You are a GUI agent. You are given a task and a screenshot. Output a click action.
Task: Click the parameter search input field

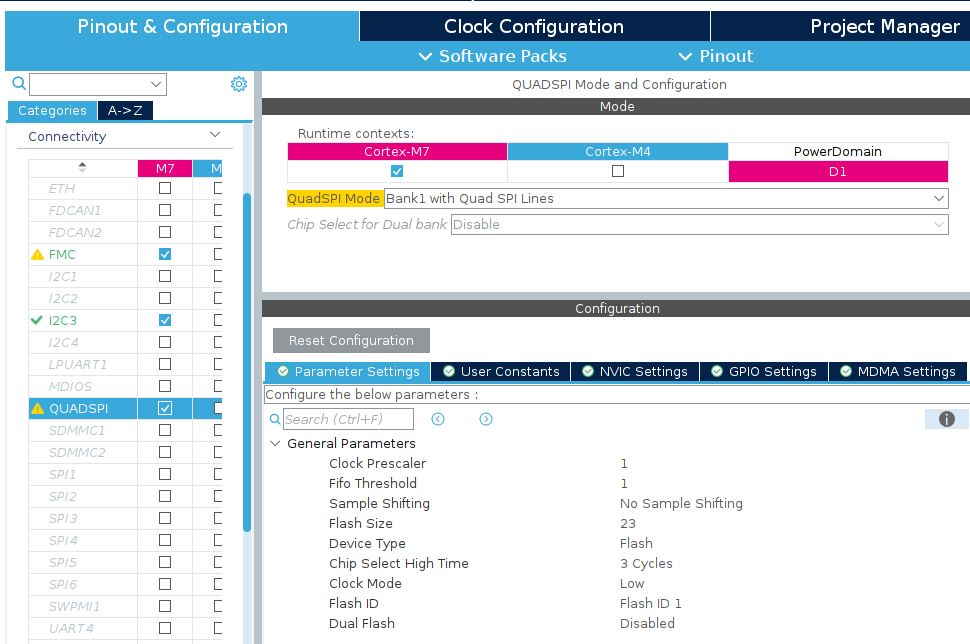coord(348,419)
